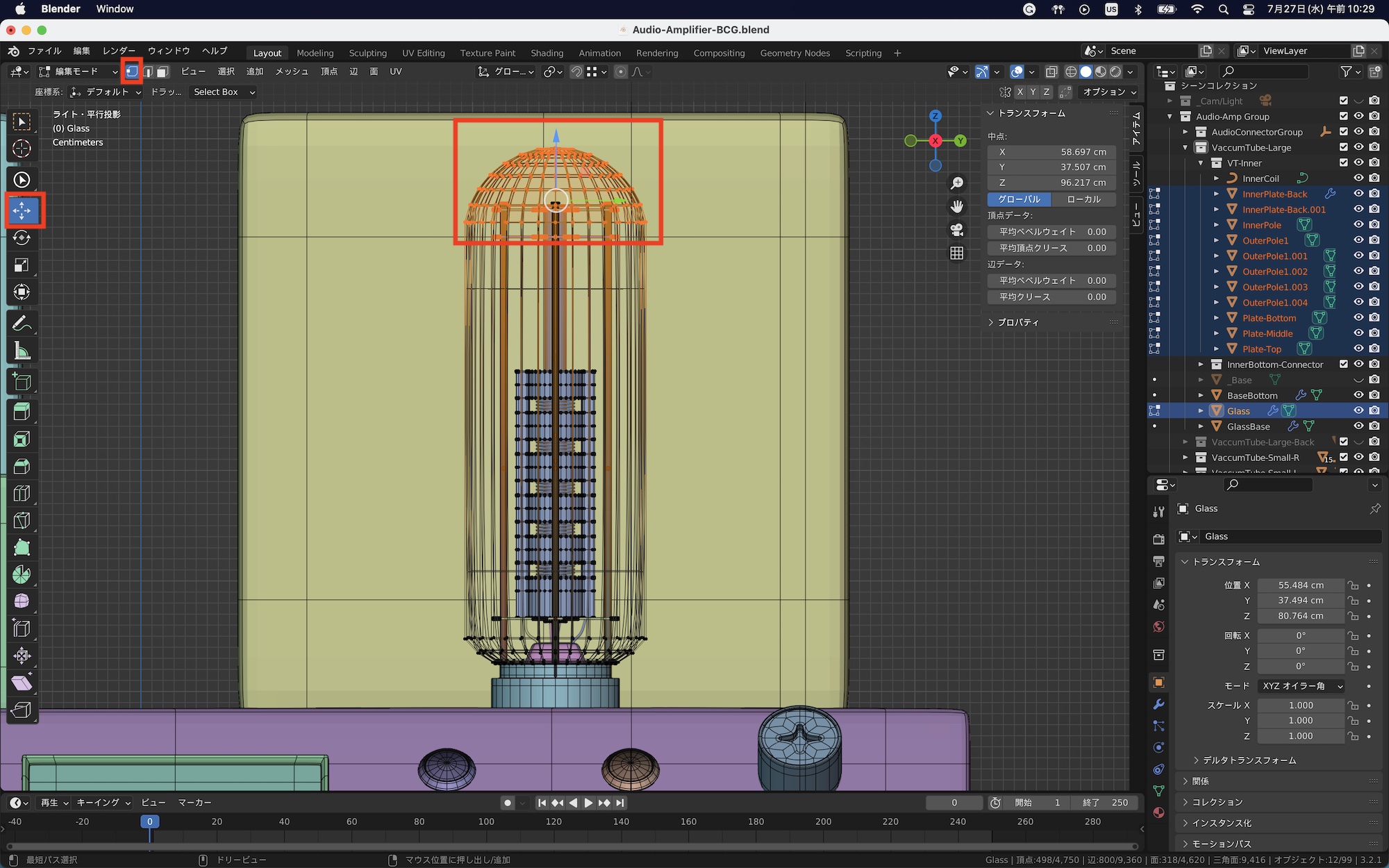Toggle the orthographic/perspective grid icon

957,253
